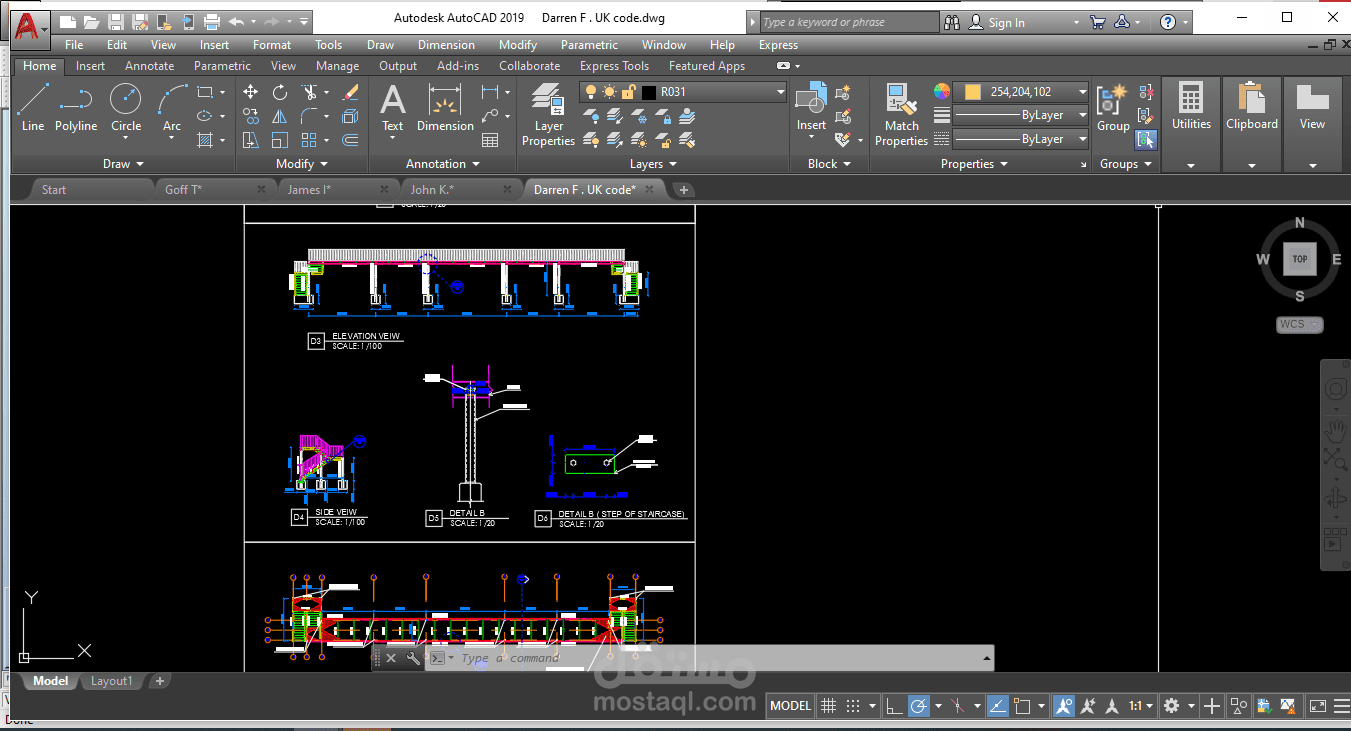
Task: Activate the Arc tool
Action: point(172,108)
